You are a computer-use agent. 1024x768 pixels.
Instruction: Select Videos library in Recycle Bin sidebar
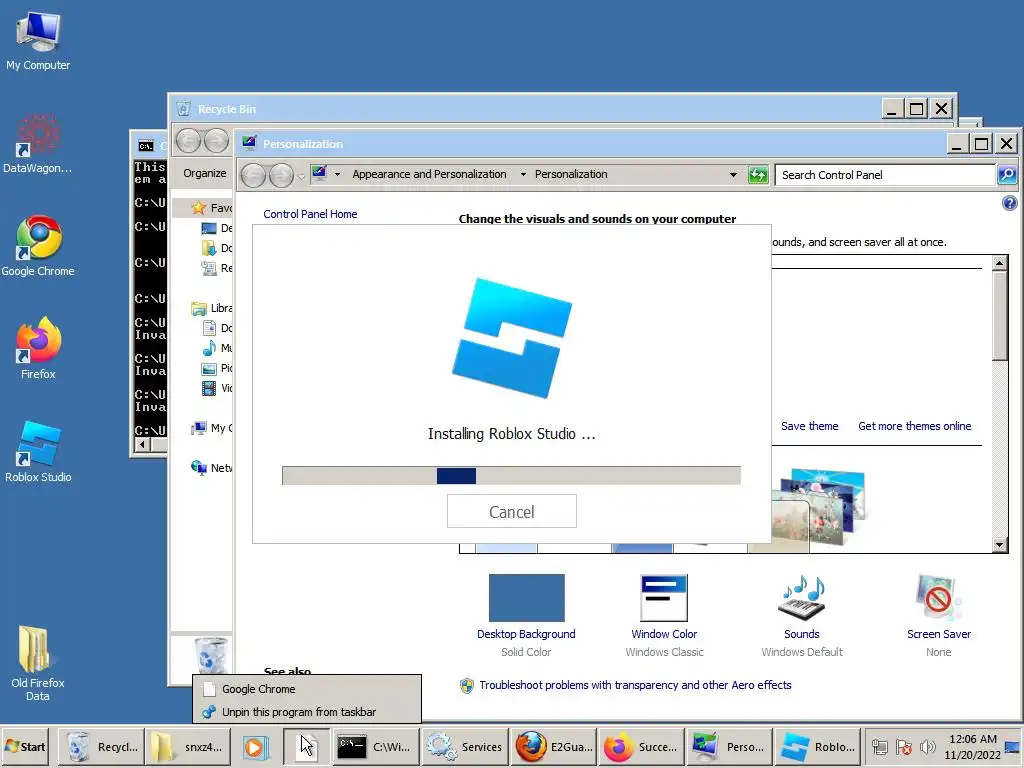click(217, 389)
